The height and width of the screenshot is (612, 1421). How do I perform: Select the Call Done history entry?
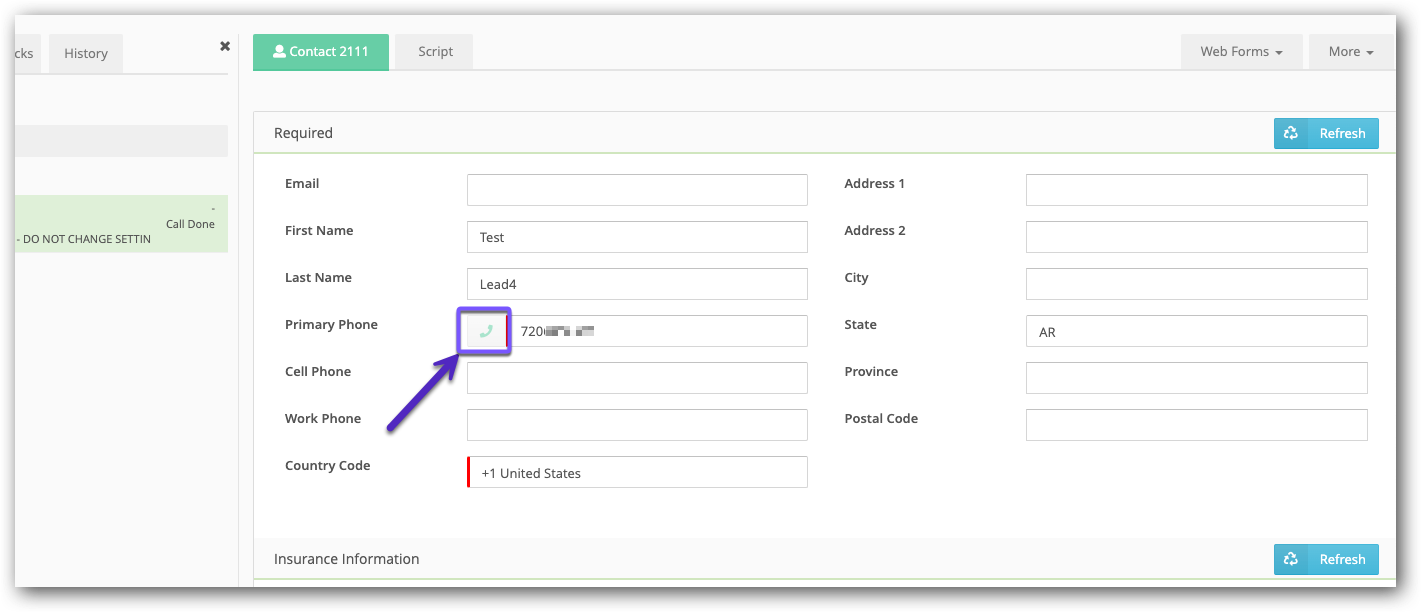click(x=120, y=223)
